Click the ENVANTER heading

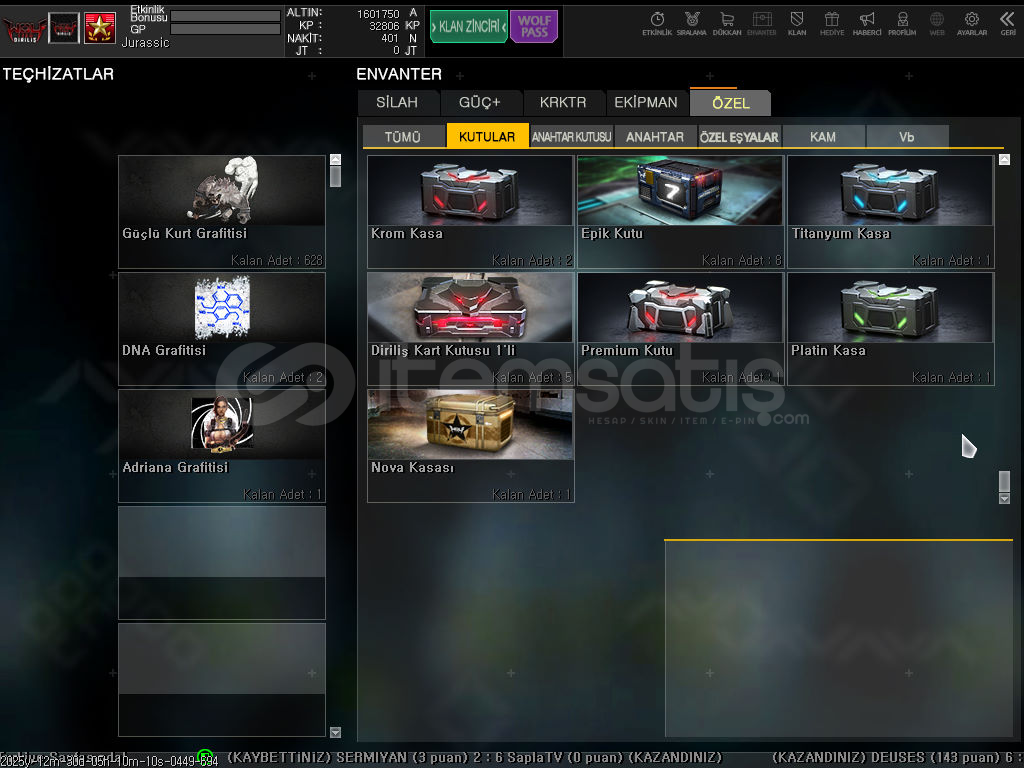click(x=399, y=74)
